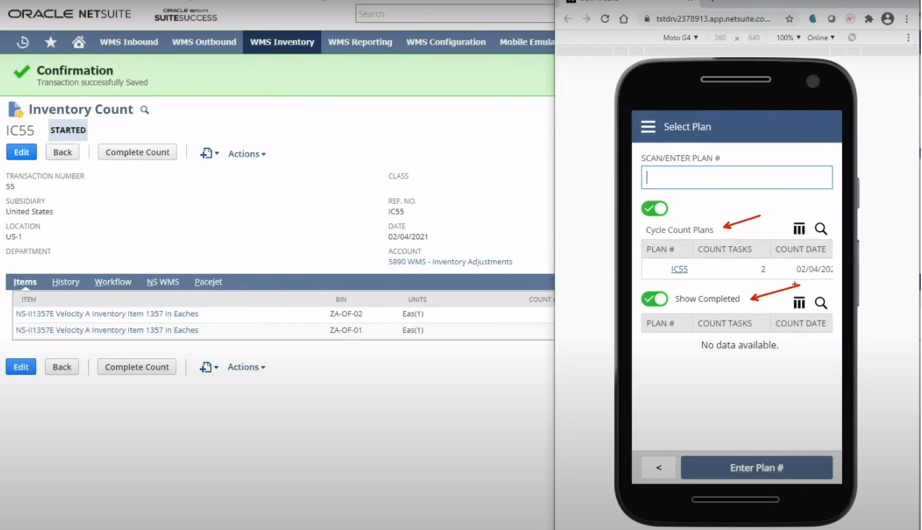
Task: Open the Shortcuts star icon
Action: tap(51, 42)
